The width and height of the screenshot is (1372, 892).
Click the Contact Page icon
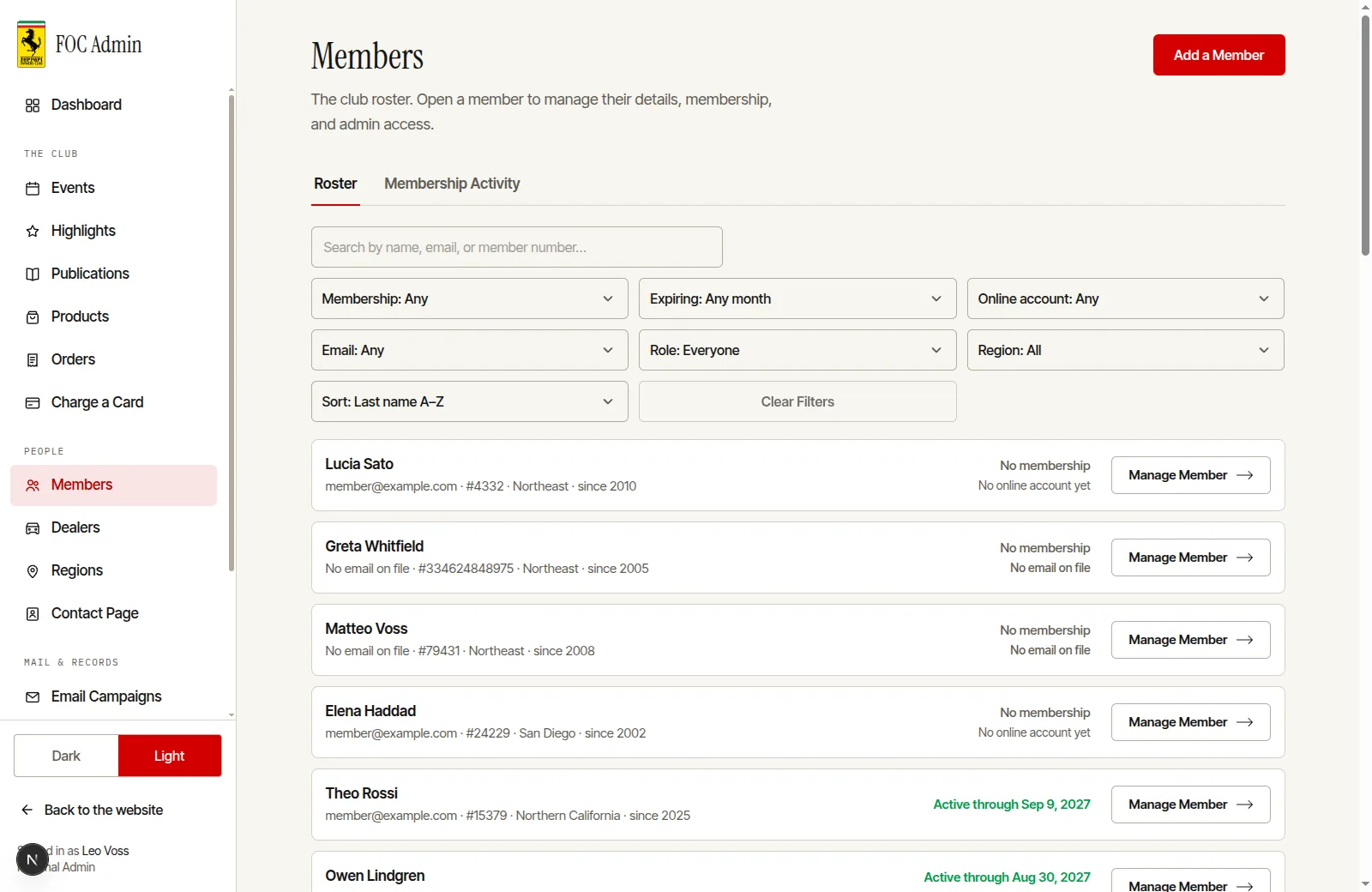click(33, 614)
